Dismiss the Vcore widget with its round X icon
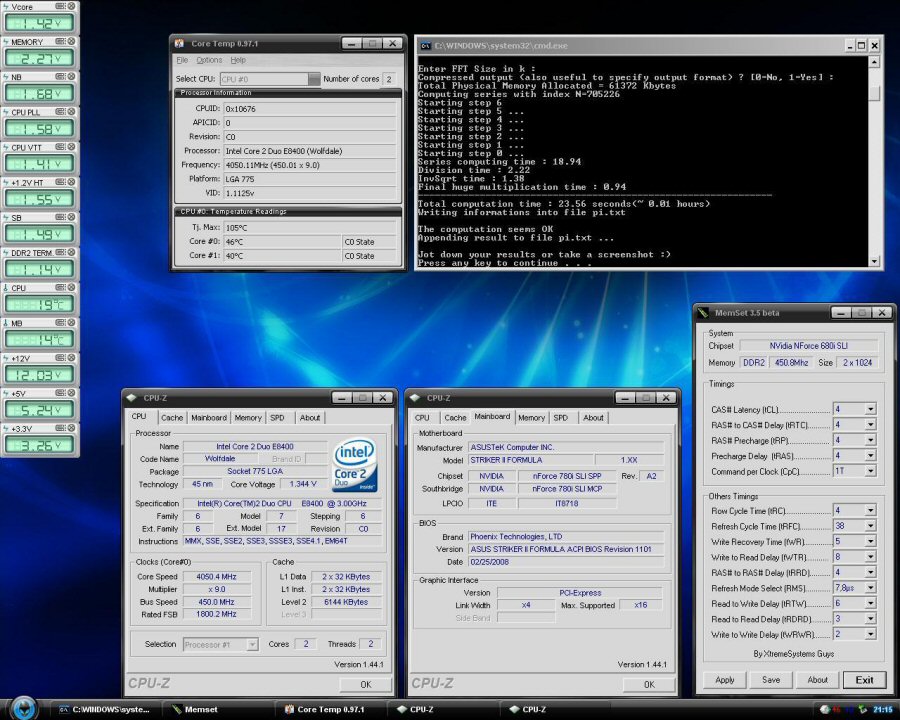This screenshot has width=900, height=720. pos(71,6)
